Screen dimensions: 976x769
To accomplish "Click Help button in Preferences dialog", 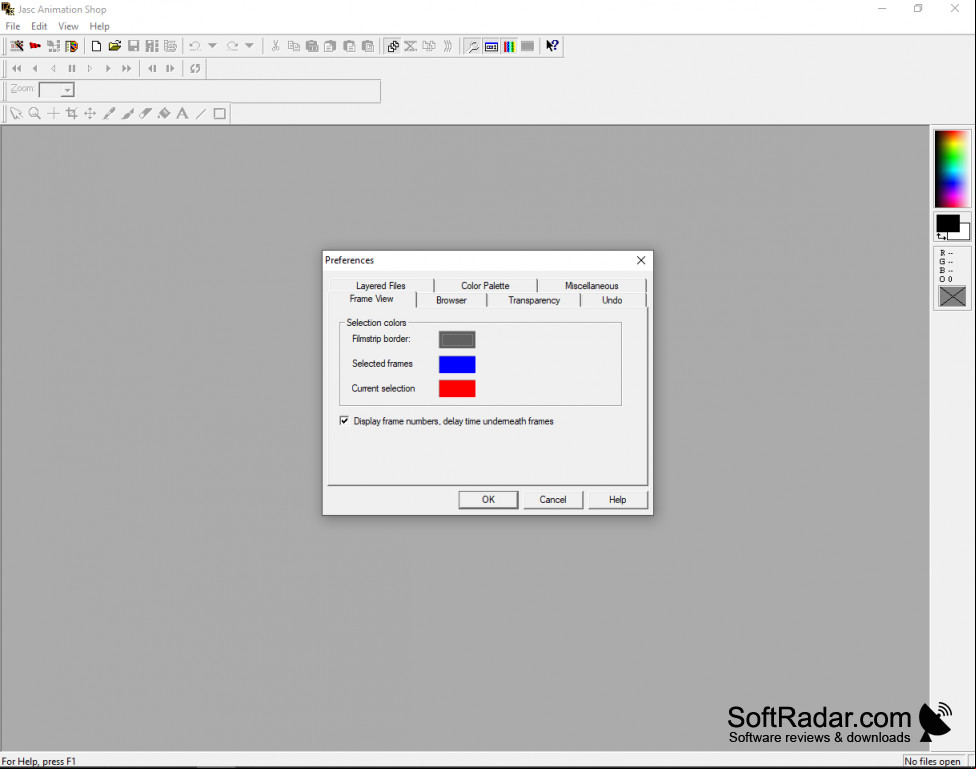I will pyautogui.click(x=617, y=499).
